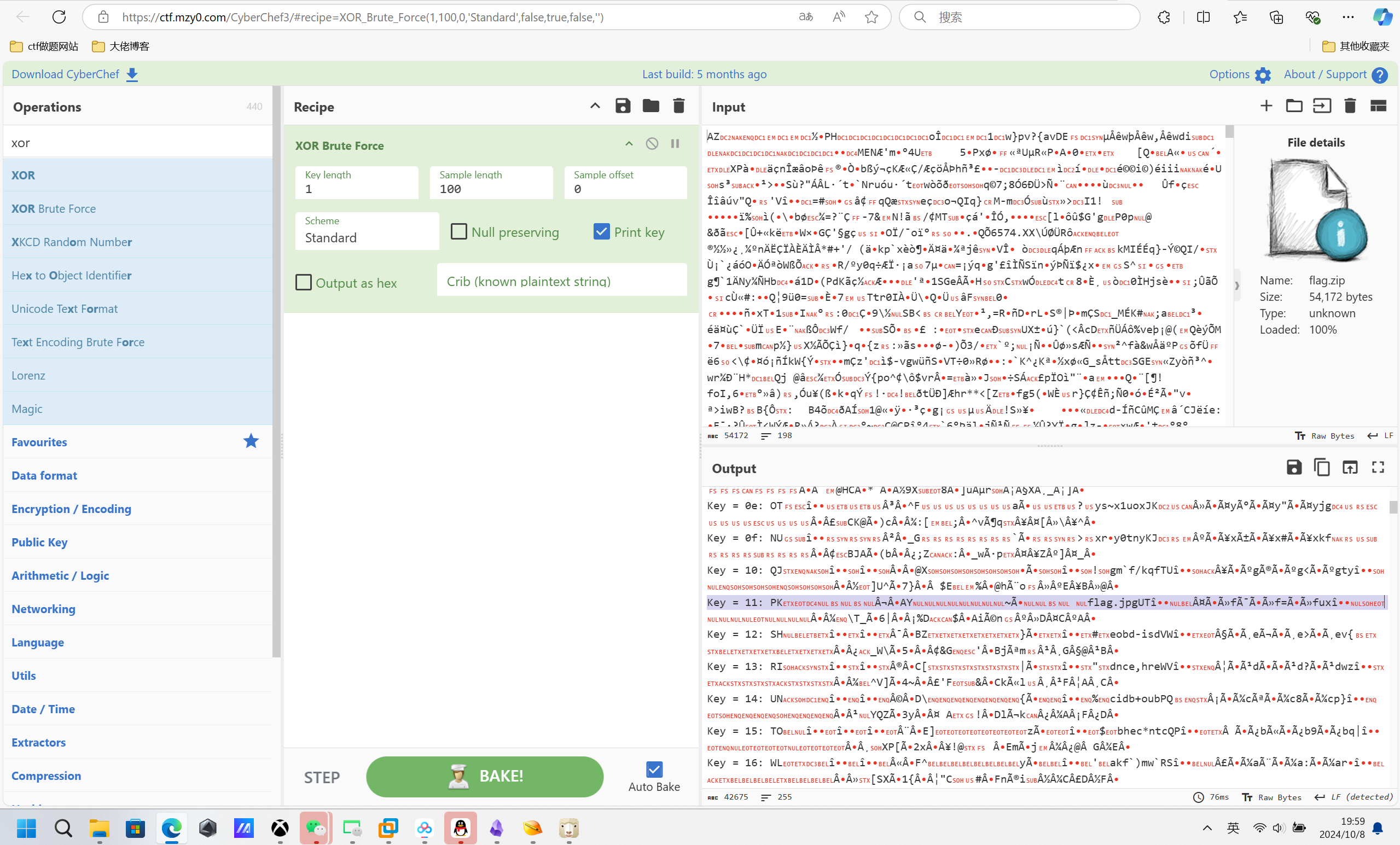
Task: Open Windows Start menu
Action: tap(26, 829)
